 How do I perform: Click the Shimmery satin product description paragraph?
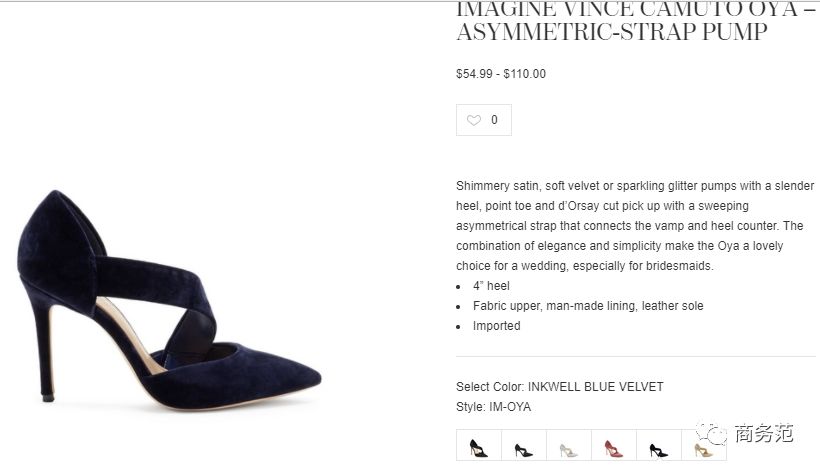coord(635,226)
